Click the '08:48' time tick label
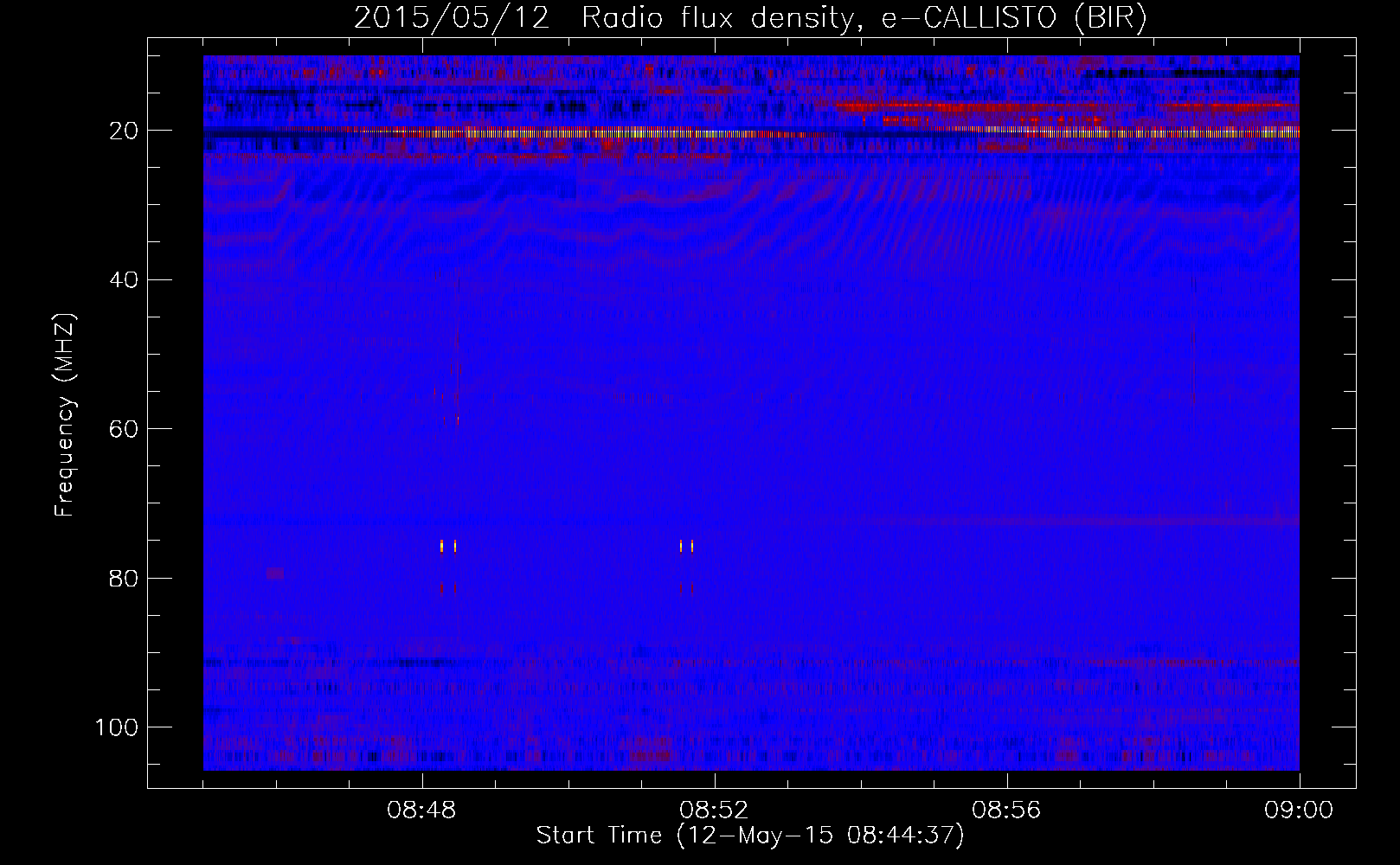The height and width of the screenshot is (865, 1400). (421, 811)
